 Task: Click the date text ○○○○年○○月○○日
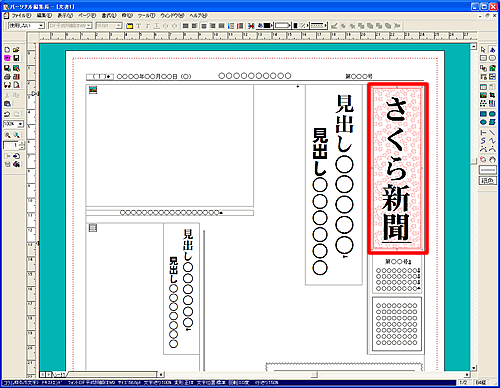154,77
